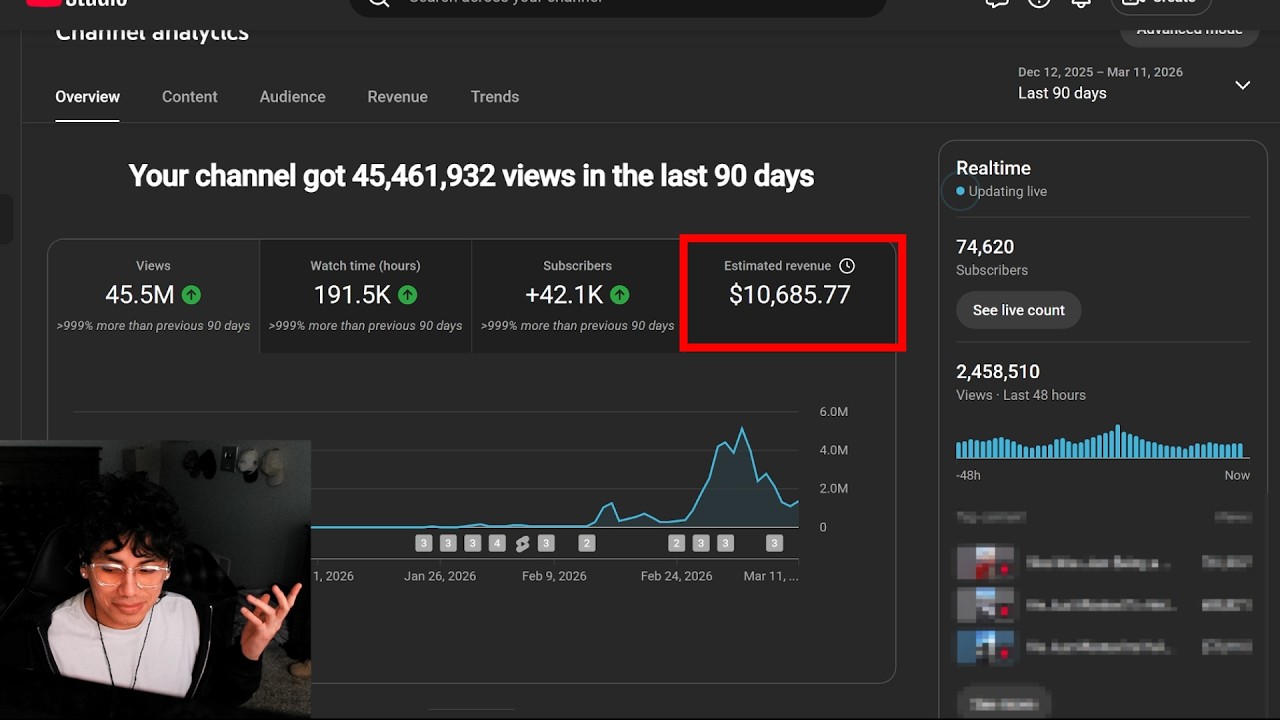Click the blue Updating live dot
This screenshot has height=720, width=1280.
click(x=961, y=191)
